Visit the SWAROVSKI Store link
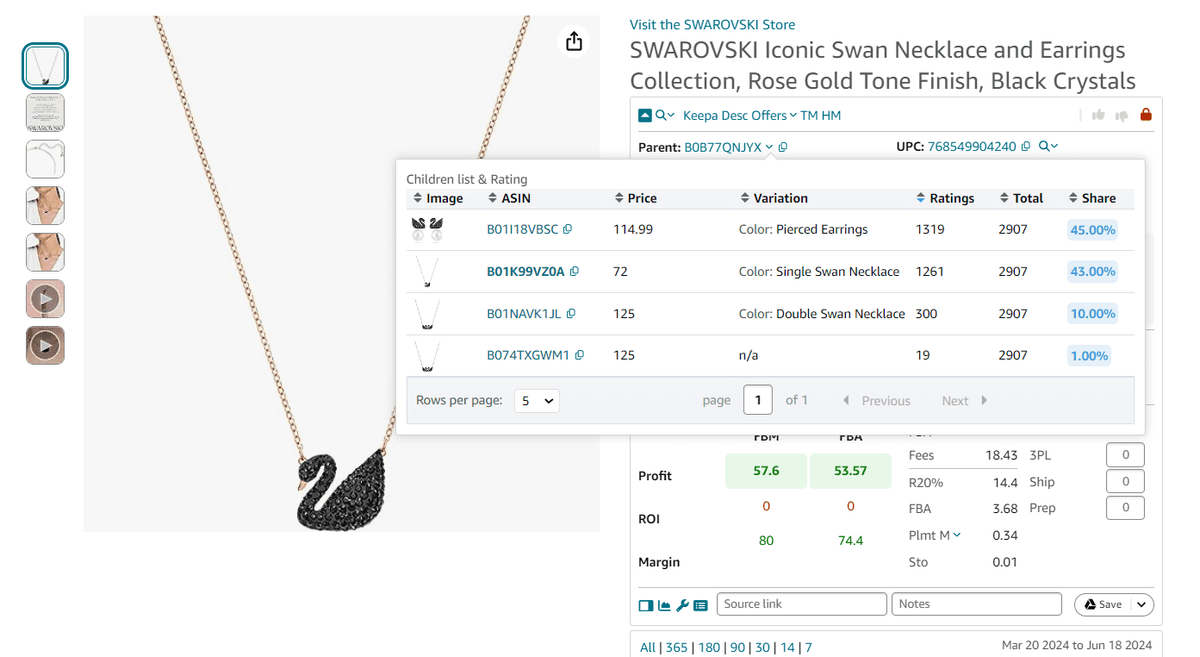 [712, 25]
